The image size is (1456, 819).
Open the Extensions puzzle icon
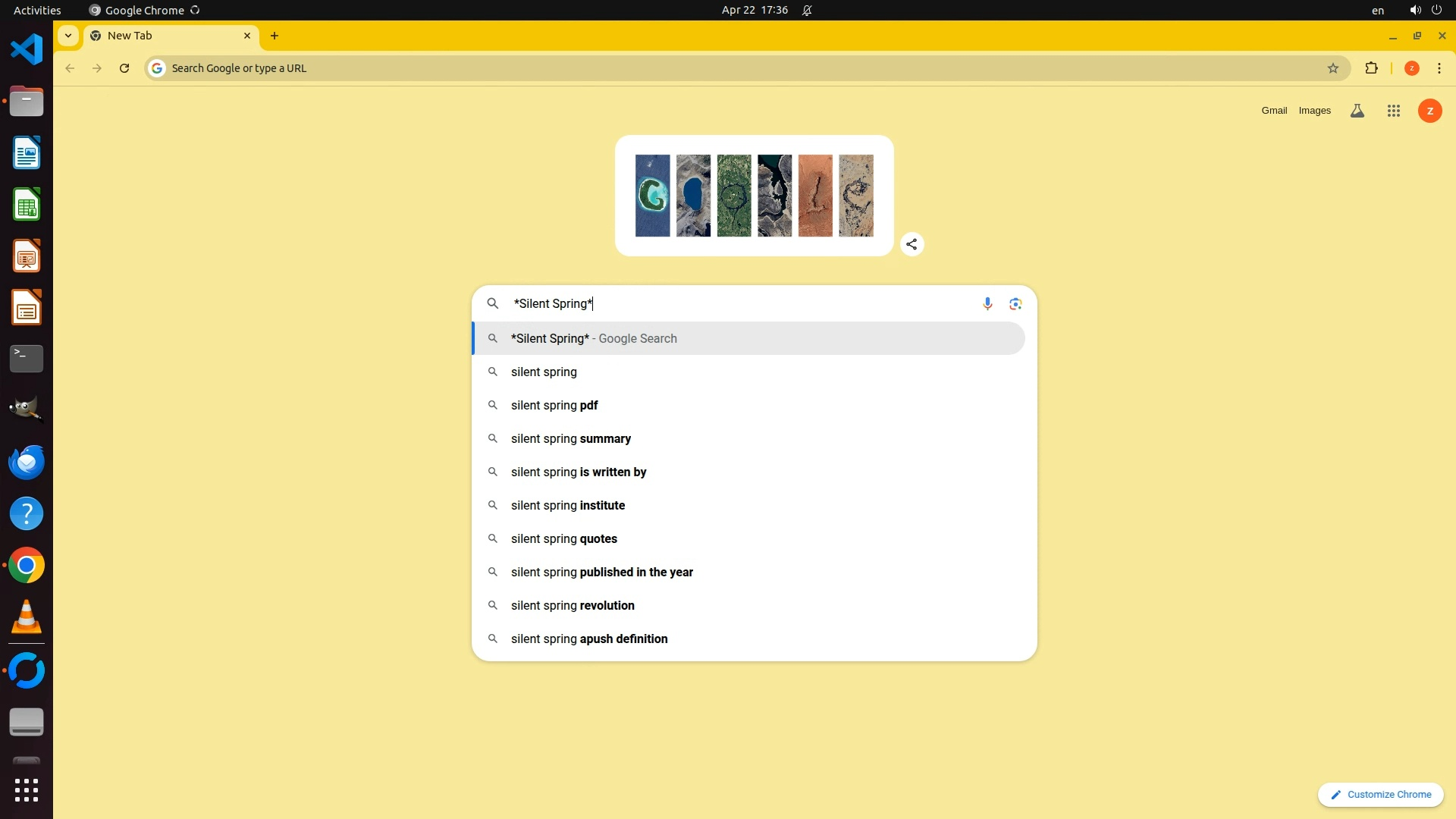coord(1371,68)
